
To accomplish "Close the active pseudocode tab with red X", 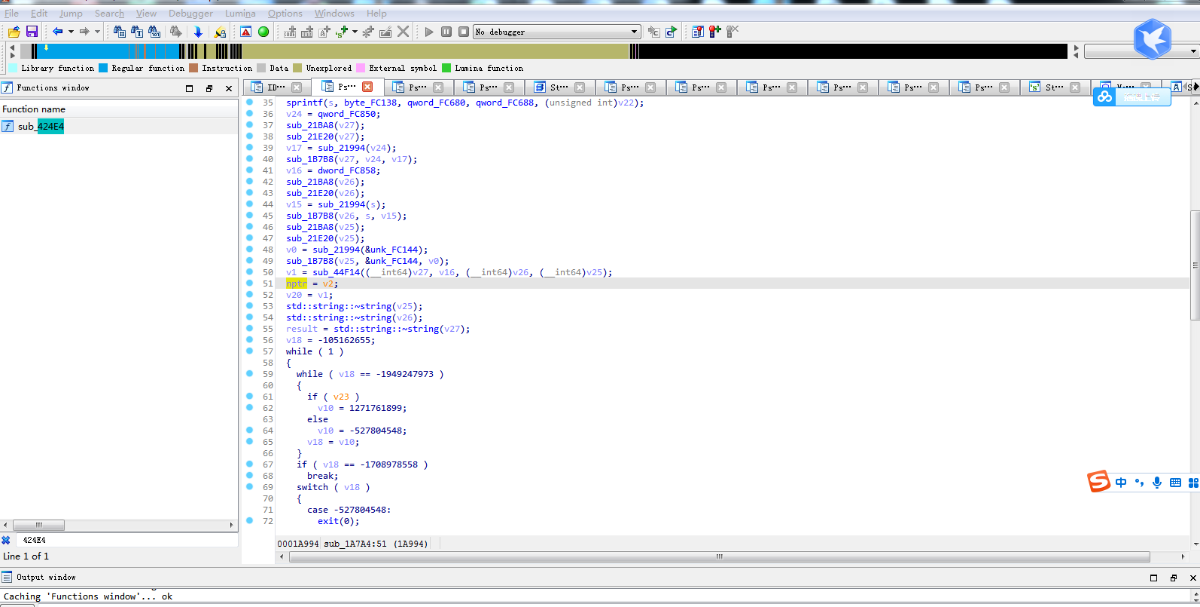I will (367, 87).
